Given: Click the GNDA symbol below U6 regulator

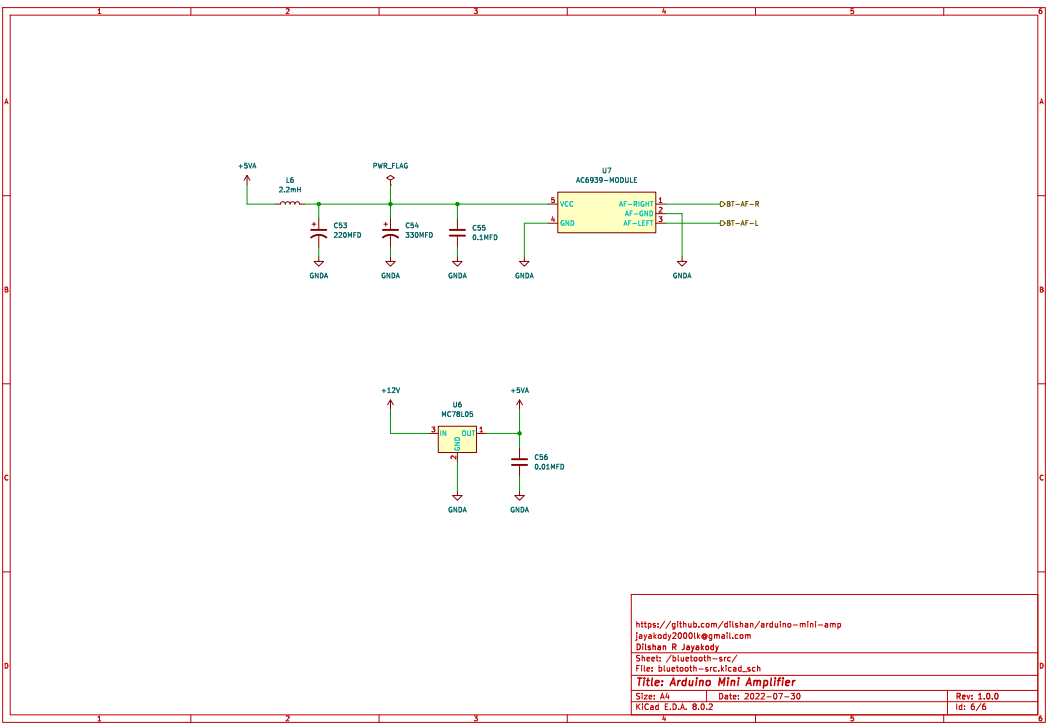Looking at the screenshot, I should [457, 496].
